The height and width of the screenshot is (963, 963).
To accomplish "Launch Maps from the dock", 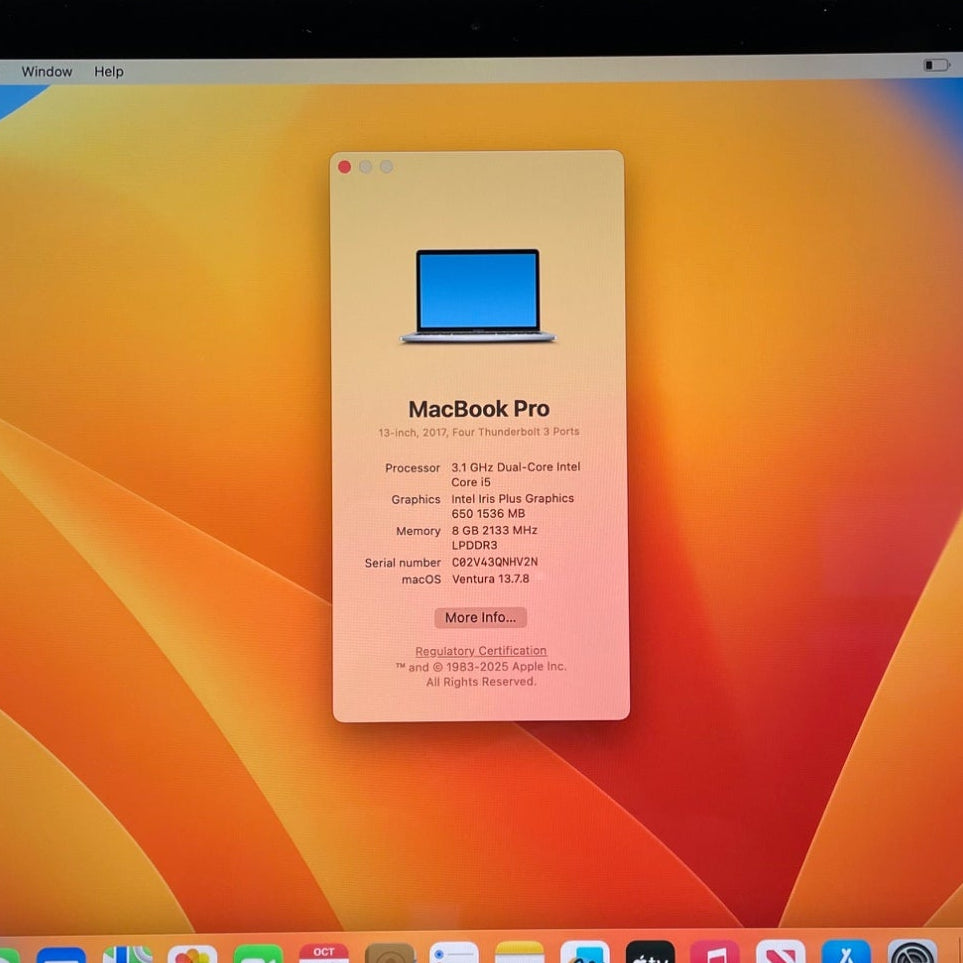I will point(127,954).
